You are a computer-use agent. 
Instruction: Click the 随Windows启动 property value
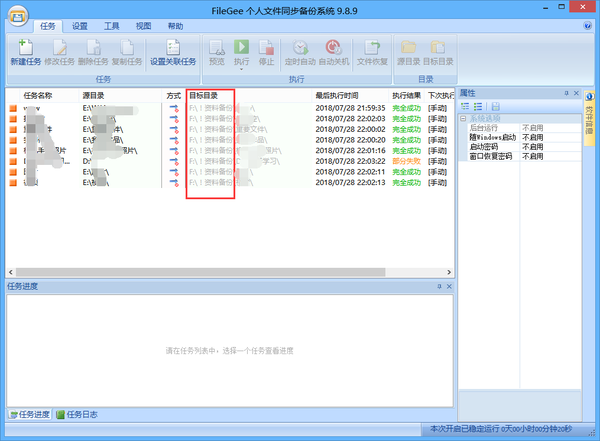click(x=550, y=137)
